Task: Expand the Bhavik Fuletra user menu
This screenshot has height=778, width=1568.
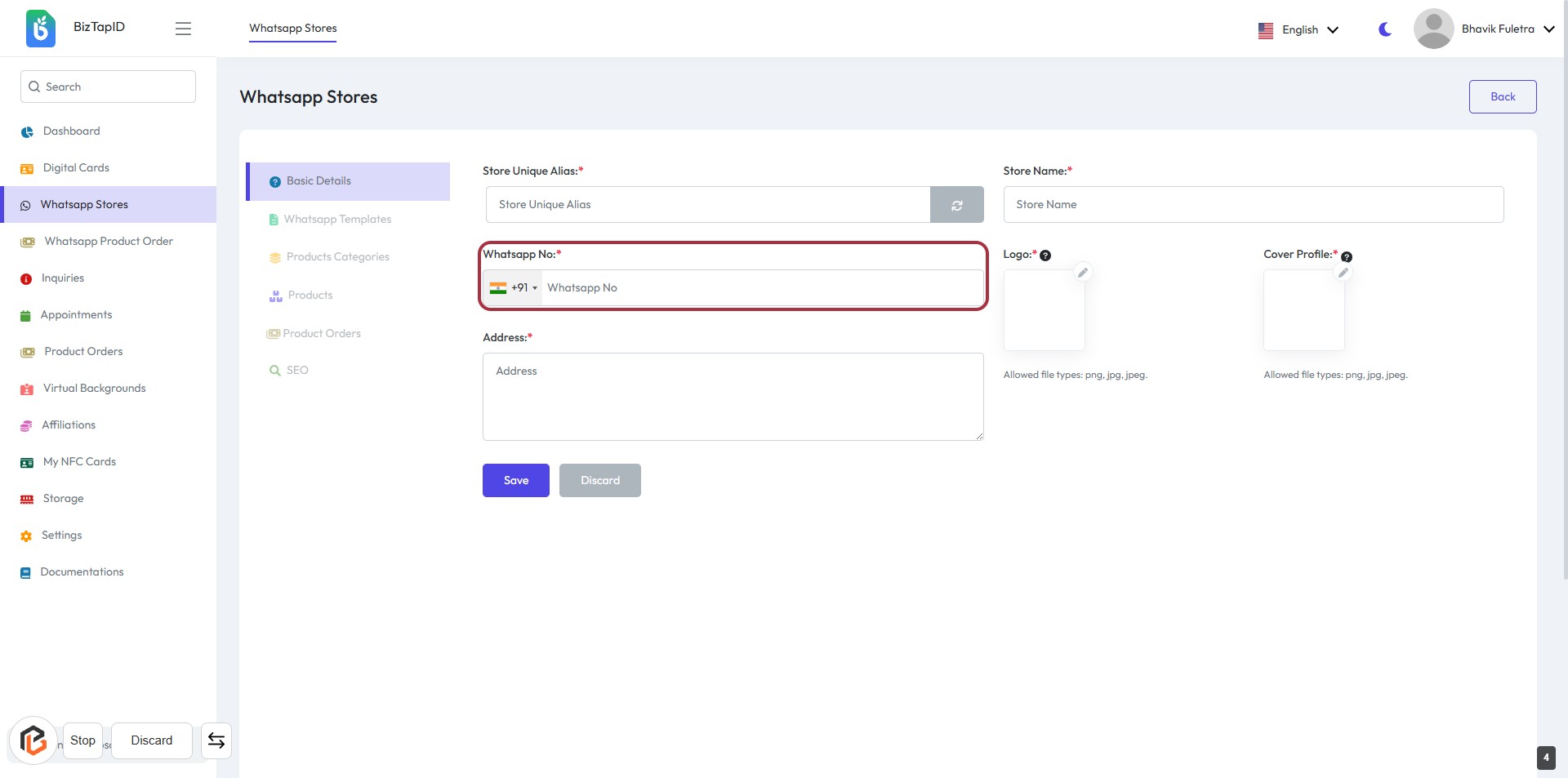Action: click(1485, 29)
